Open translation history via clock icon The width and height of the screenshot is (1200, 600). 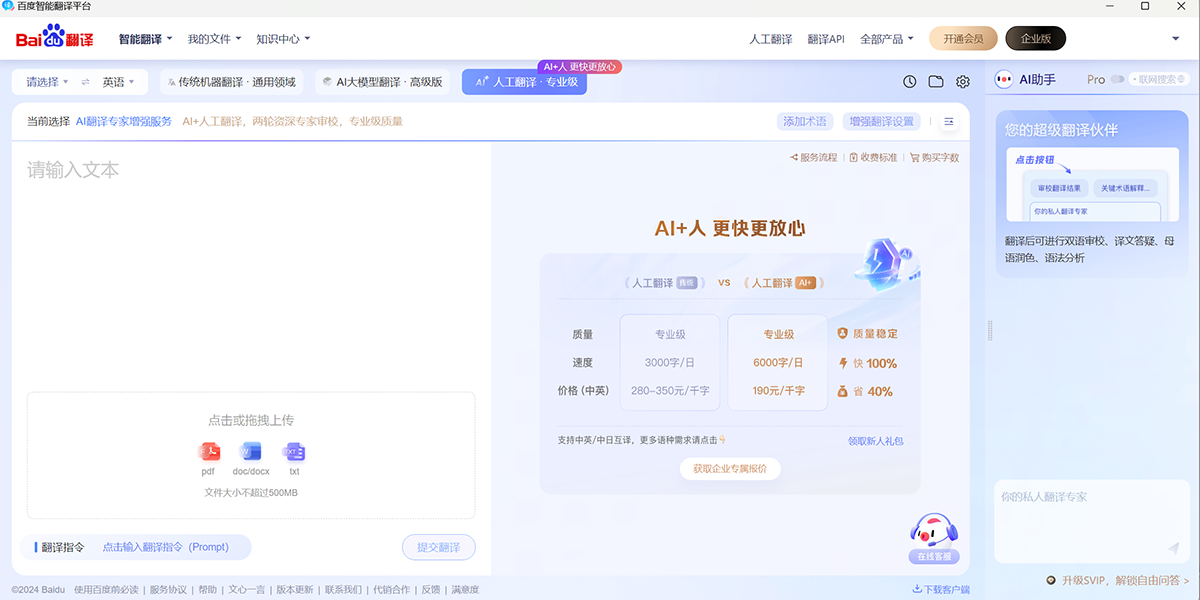pos(908,81)
